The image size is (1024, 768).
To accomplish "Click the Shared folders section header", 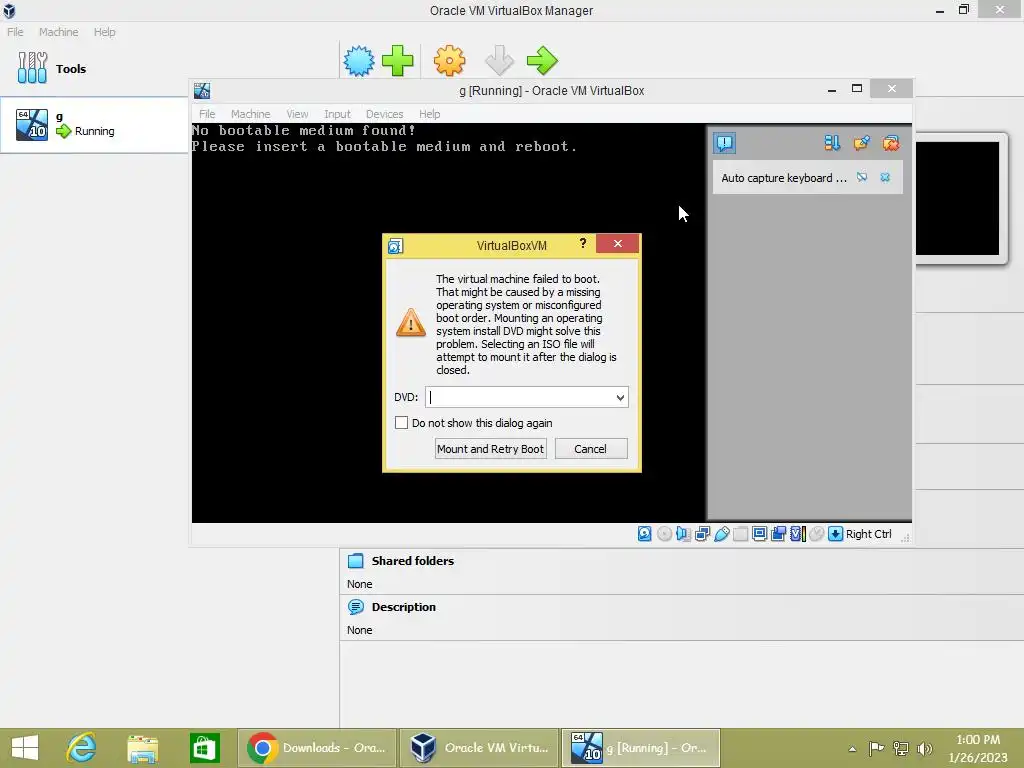I will 412,560.
